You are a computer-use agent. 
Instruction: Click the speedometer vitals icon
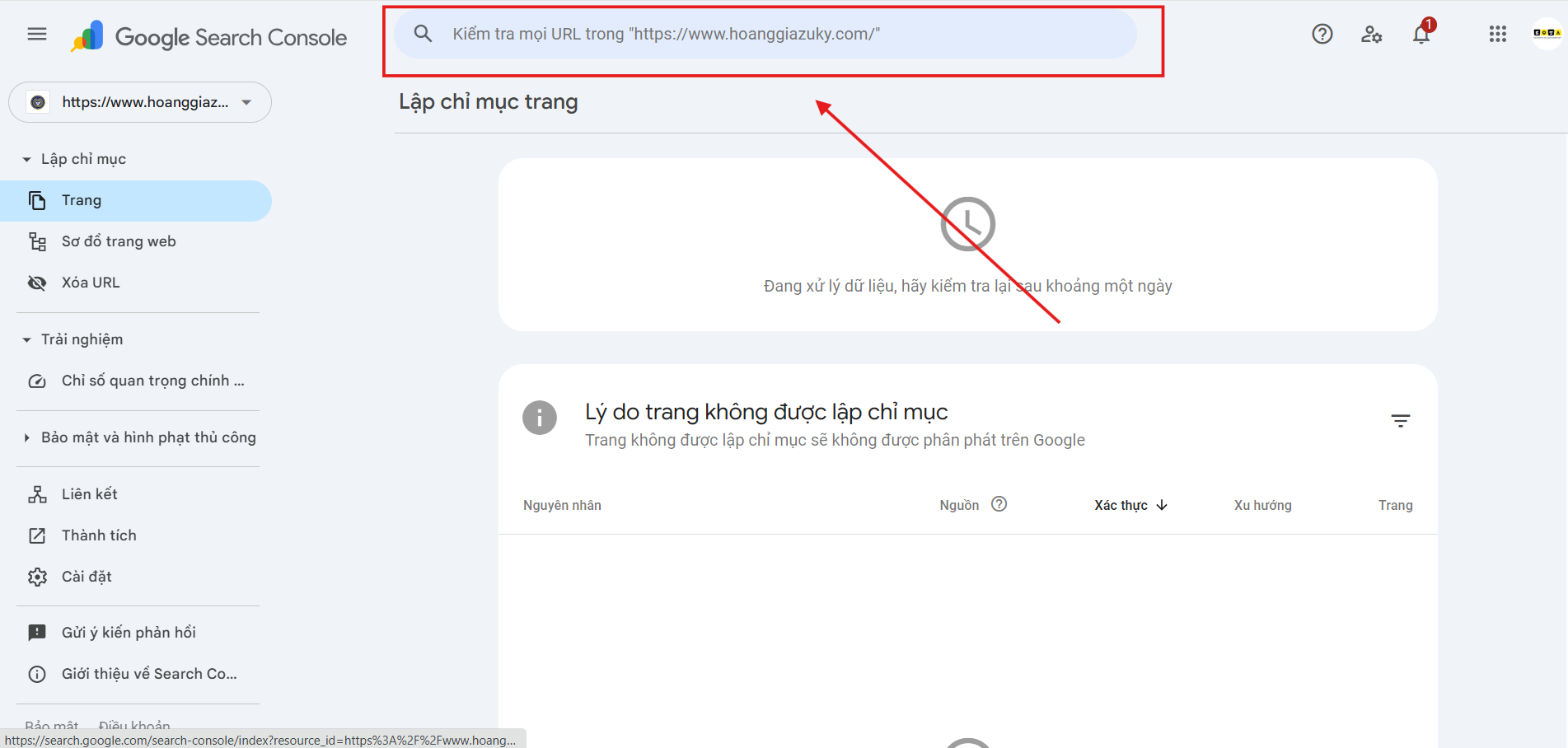click(x=37, y=381)
